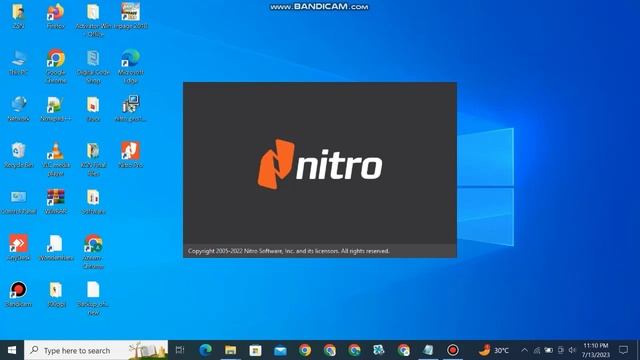Open File Explorer from the taskbar
The width and height of the screenshot is (640, 360).
point(231,350)
